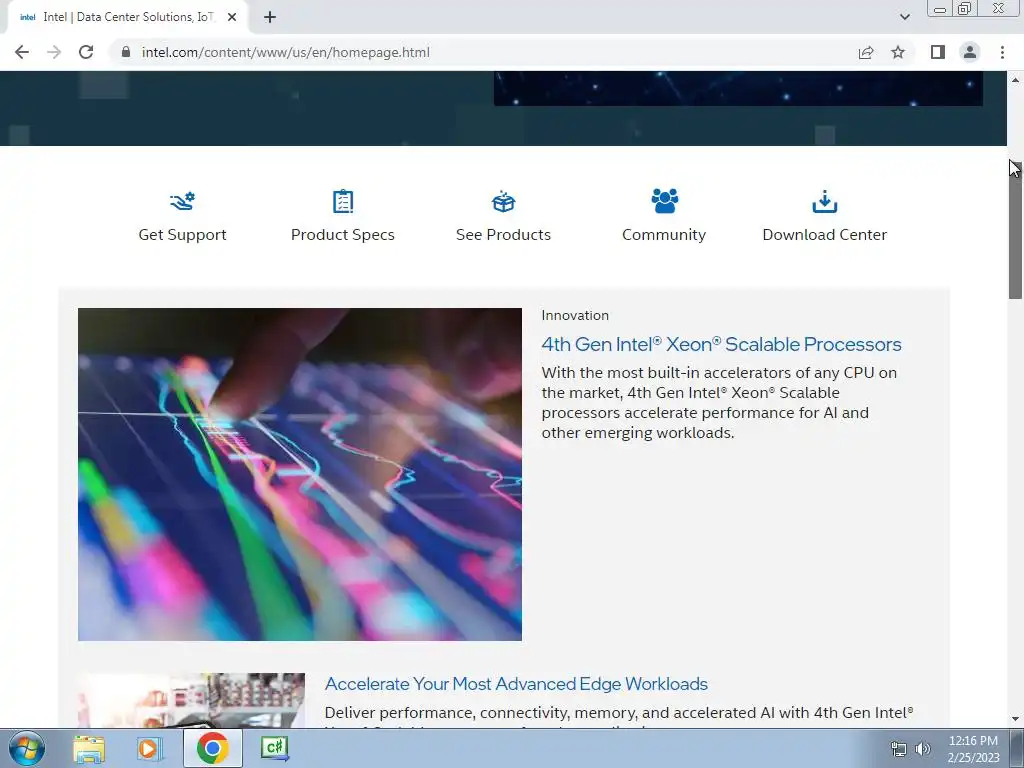Open Chrome's three-dot menu

coord(1002,52)
